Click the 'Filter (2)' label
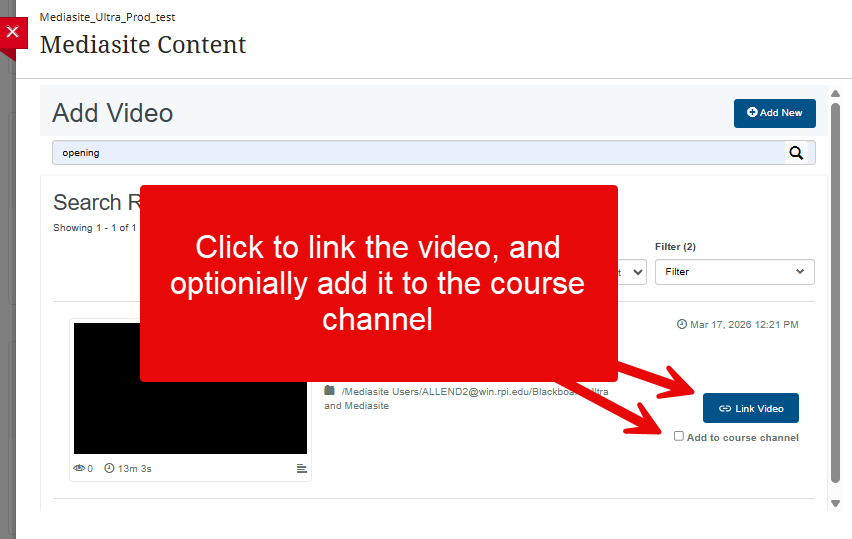The width and height of the screenshot is (852, 539). (675, 247)
